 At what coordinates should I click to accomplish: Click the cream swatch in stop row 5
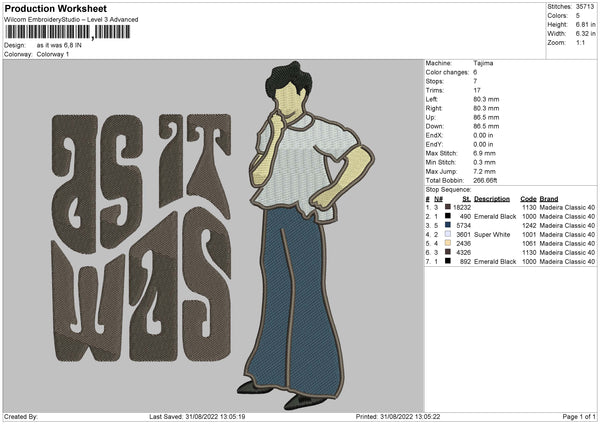[x=448, y=243]
